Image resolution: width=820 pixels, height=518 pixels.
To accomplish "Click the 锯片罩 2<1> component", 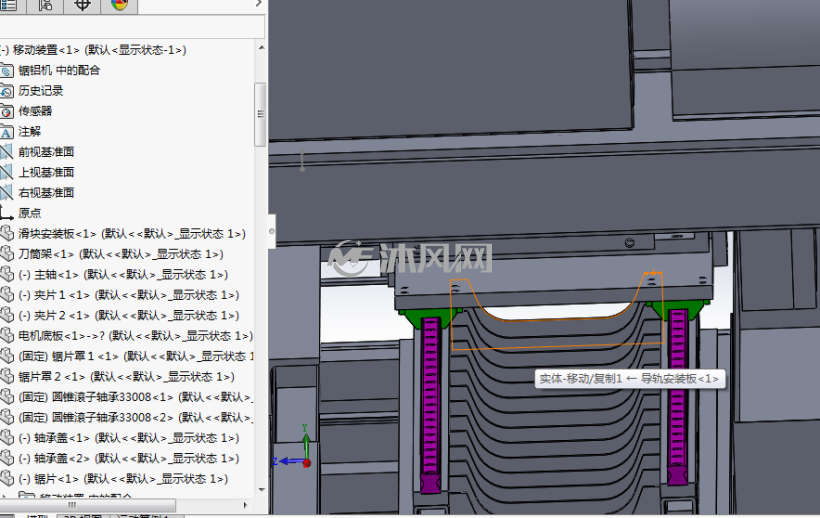I will 126,376.
